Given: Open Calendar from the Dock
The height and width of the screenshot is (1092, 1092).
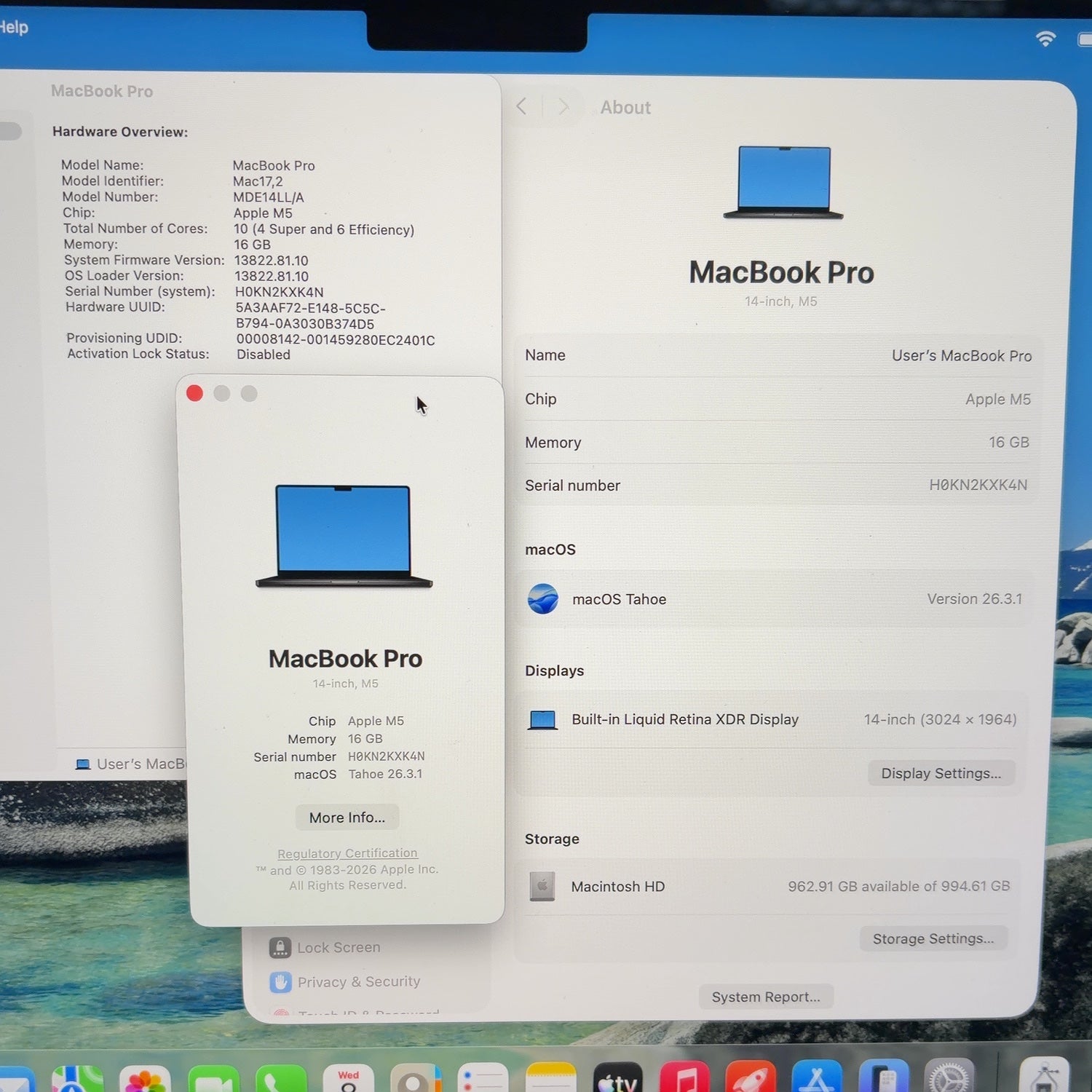Looking at the screenshot, I should [348, 1078].
